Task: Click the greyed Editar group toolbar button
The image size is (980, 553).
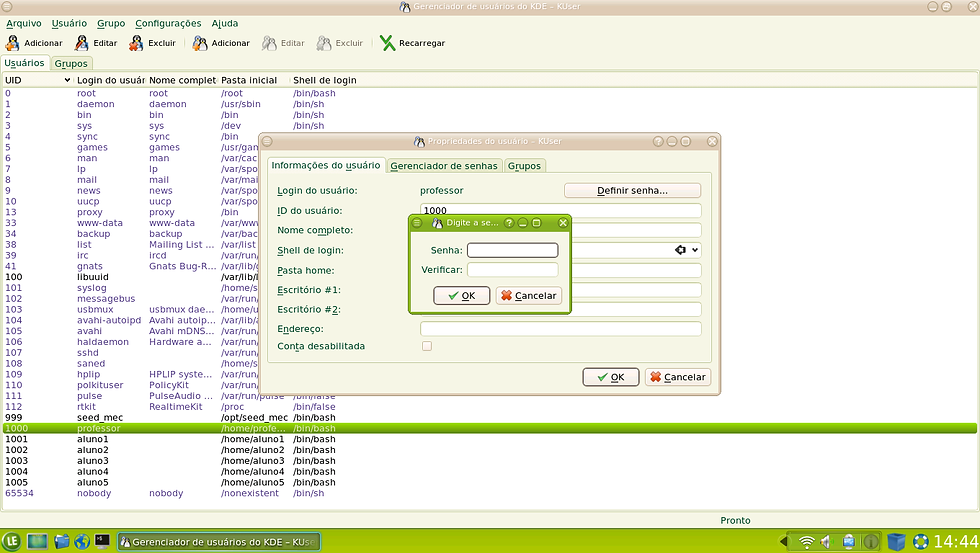Action: 283,43
